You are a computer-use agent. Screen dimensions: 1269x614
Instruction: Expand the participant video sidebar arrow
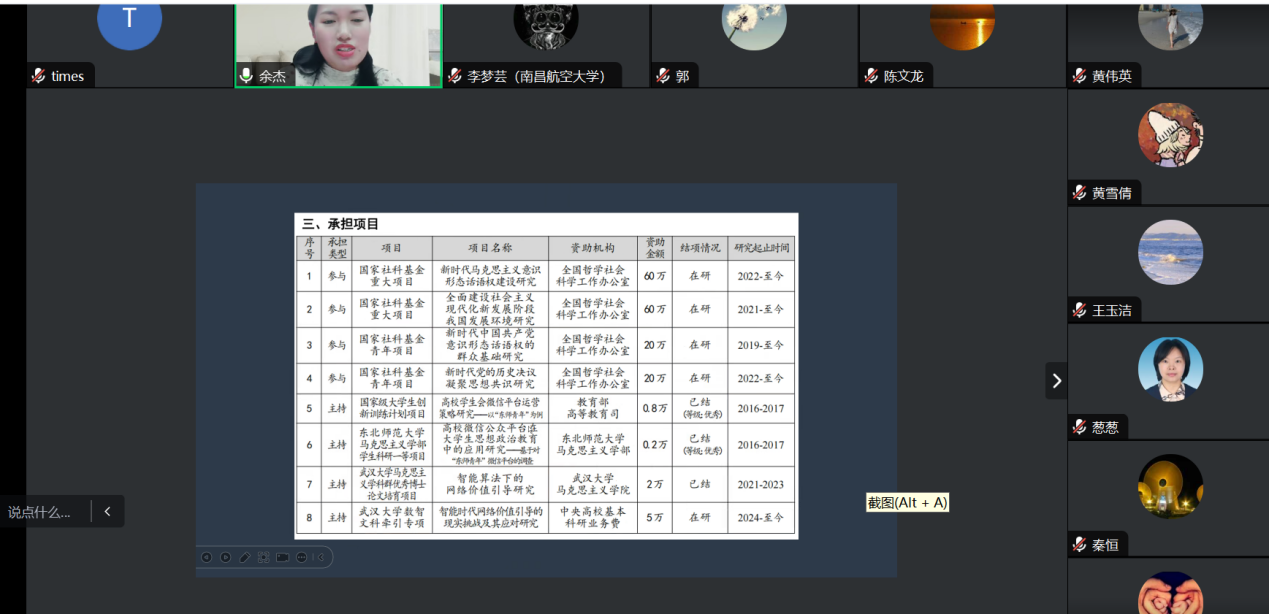[x=1057, y=380]
